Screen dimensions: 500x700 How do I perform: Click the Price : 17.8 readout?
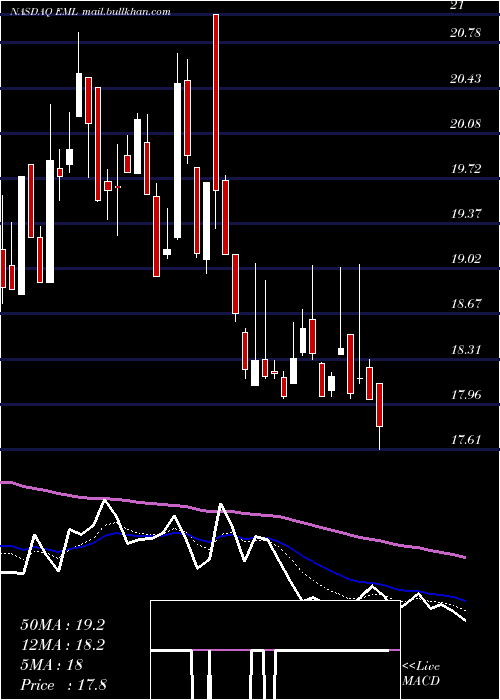[63, 685]
